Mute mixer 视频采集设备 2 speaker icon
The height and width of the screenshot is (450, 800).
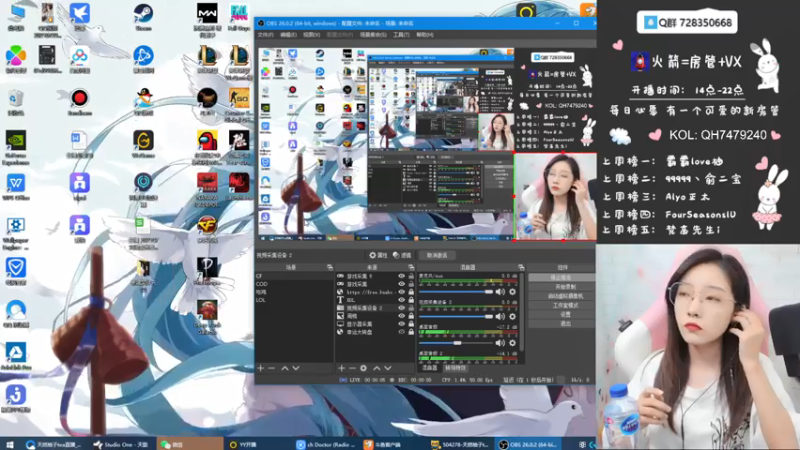(x=500, y=316)
